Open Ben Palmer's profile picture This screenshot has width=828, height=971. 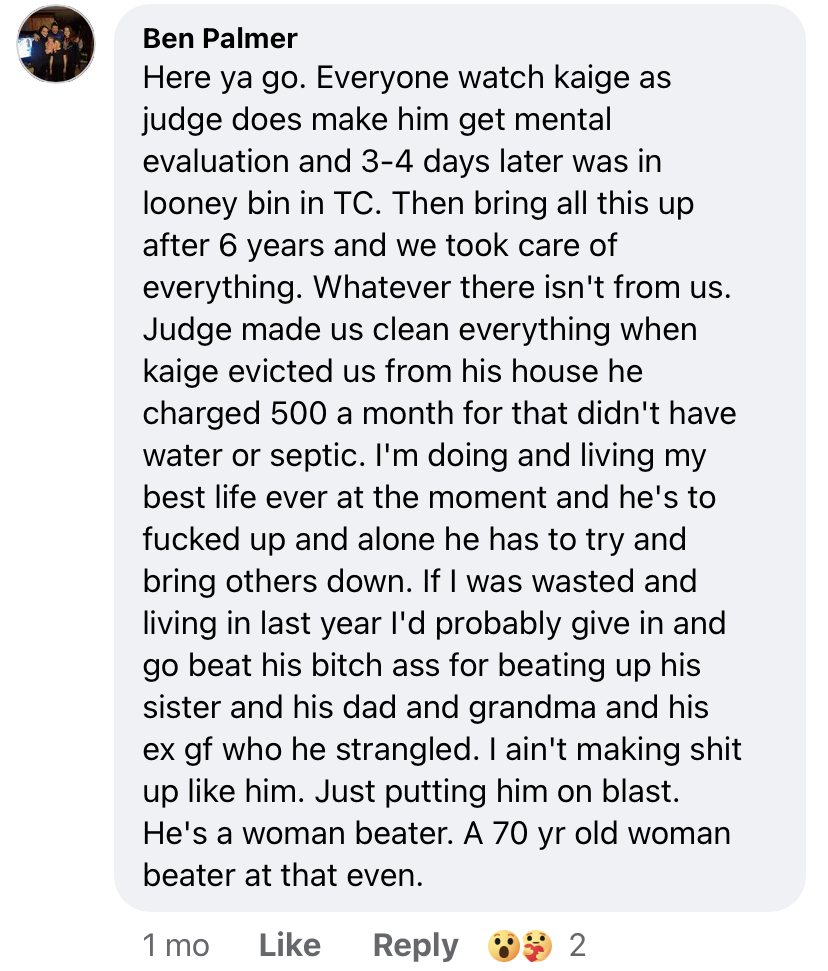coord(56,43)
